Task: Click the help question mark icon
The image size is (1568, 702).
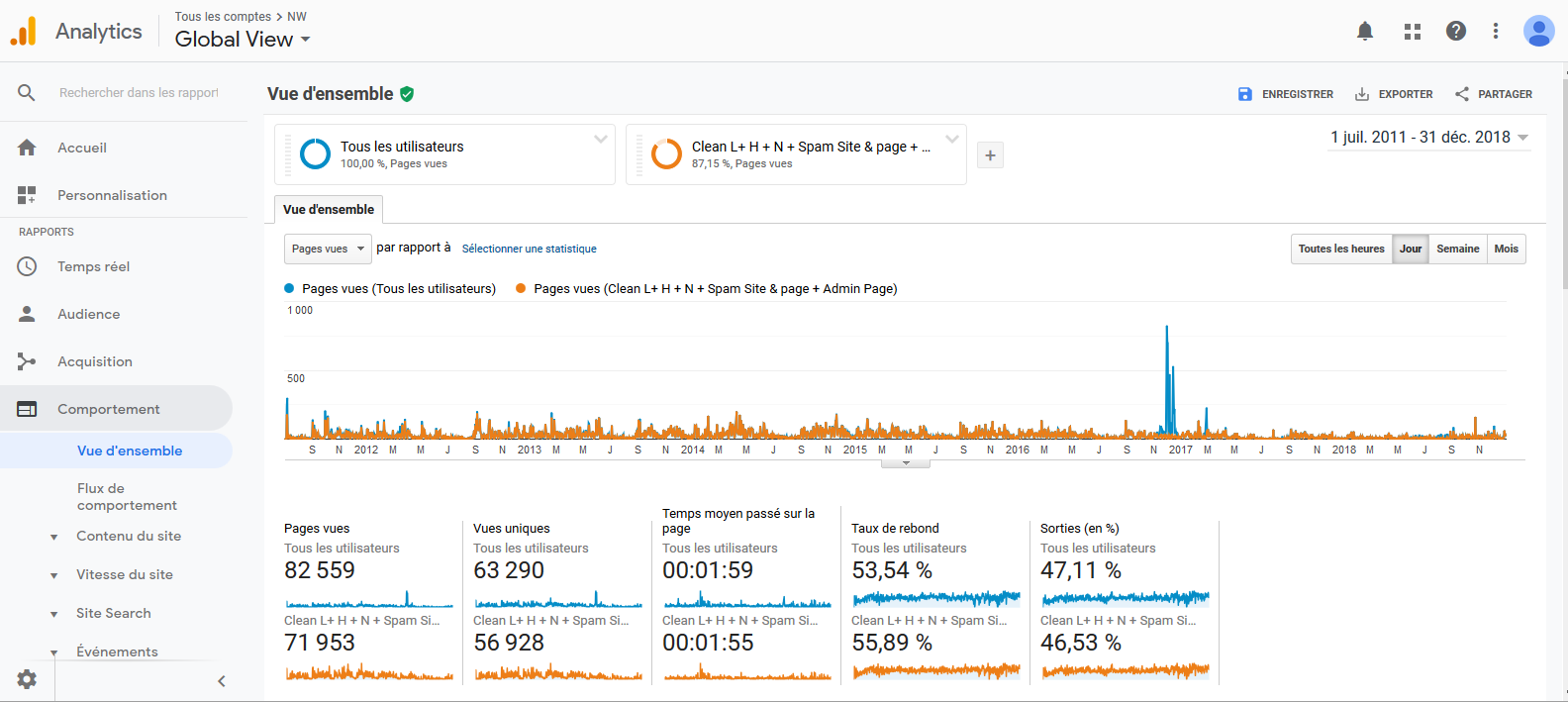Action: click(1456, 32)
